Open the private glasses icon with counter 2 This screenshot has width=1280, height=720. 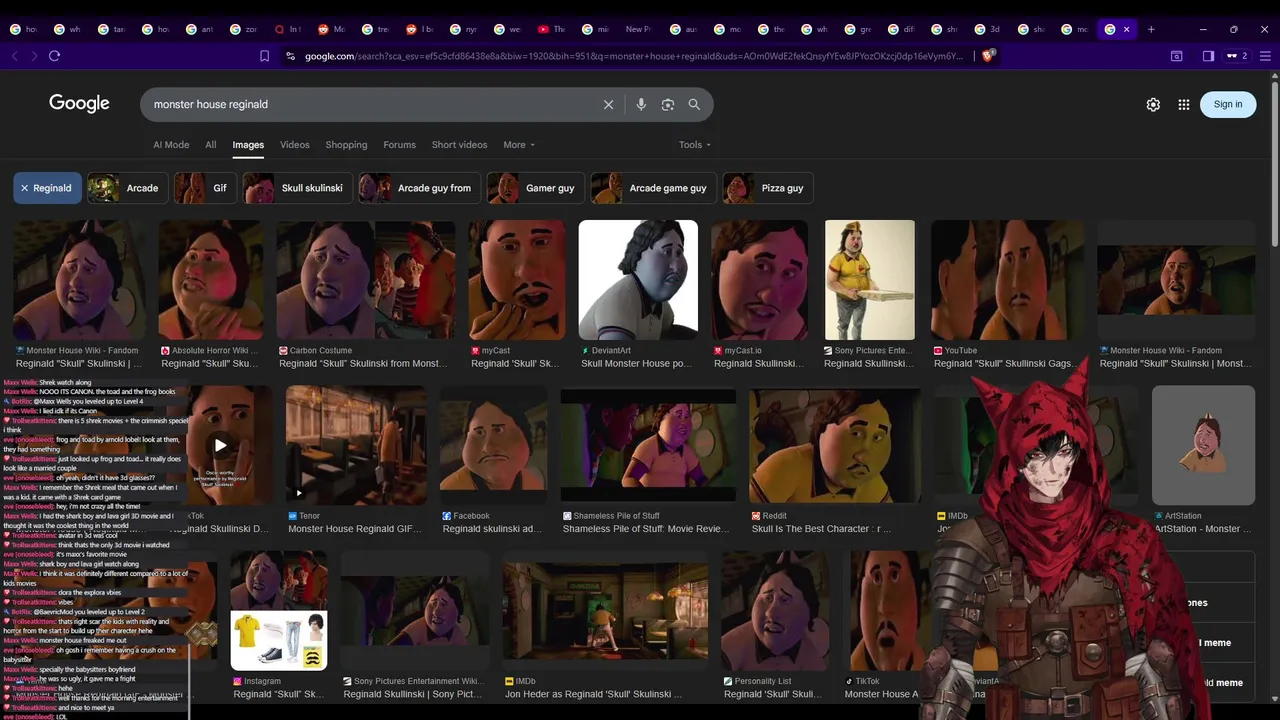[1237, 56]
